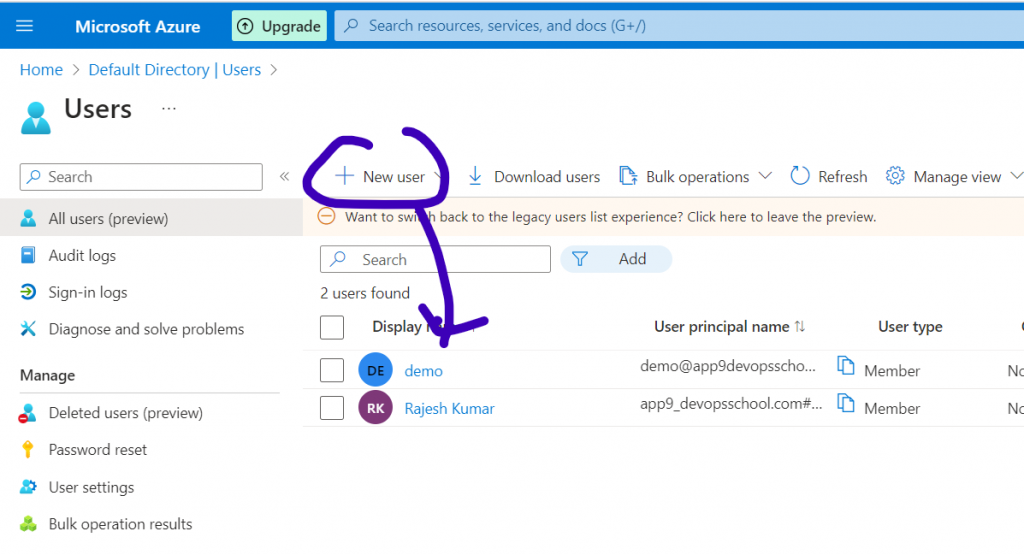Viewport: 1024px width, 555px height.
Task: Open Audit logs in sidebar
Action: pyautogui.click(x=82, y=256)
